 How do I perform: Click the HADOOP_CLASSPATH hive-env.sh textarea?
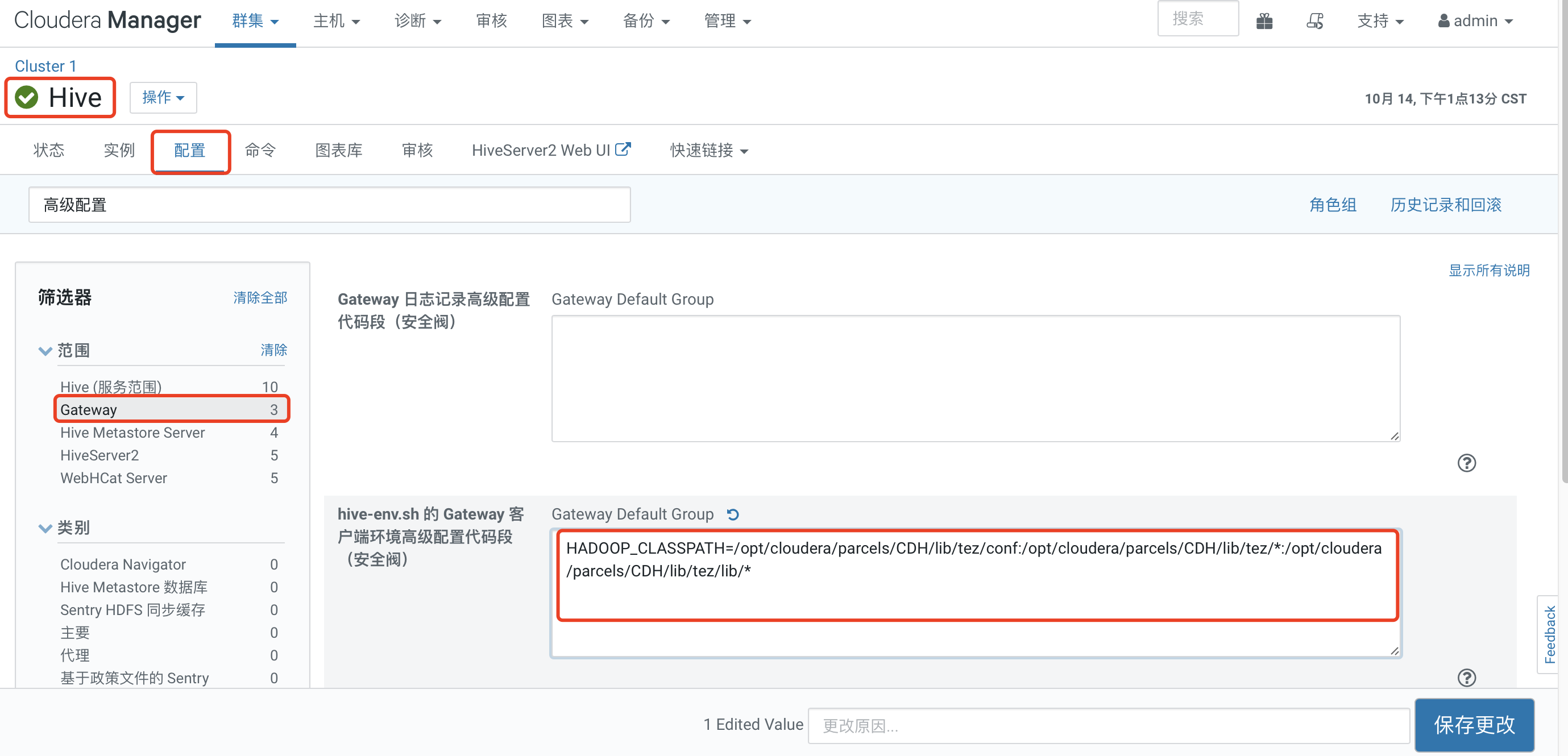(975, 593)
